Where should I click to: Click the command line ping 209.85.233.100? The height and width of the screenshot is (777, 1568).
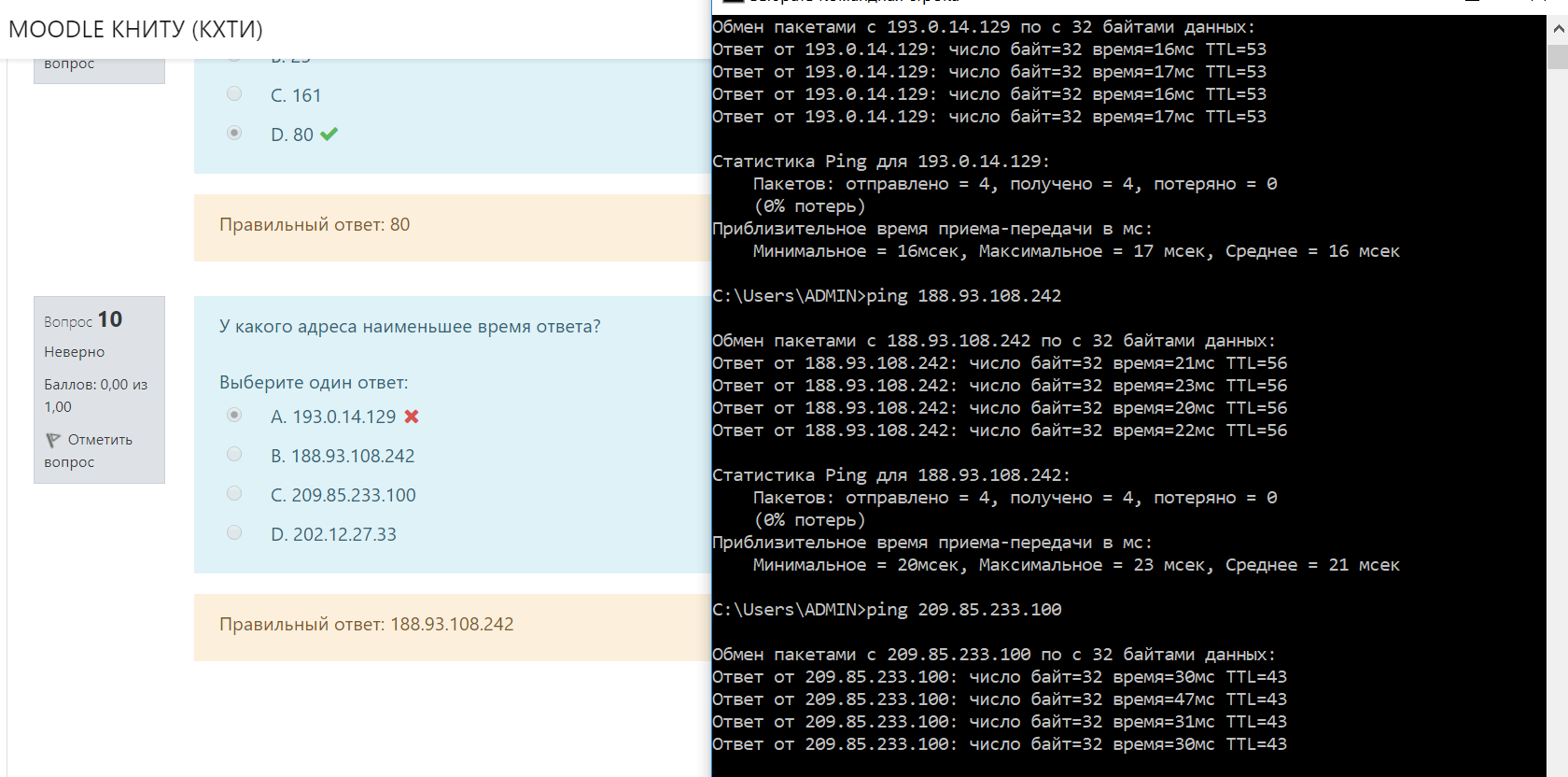(887, 610)
